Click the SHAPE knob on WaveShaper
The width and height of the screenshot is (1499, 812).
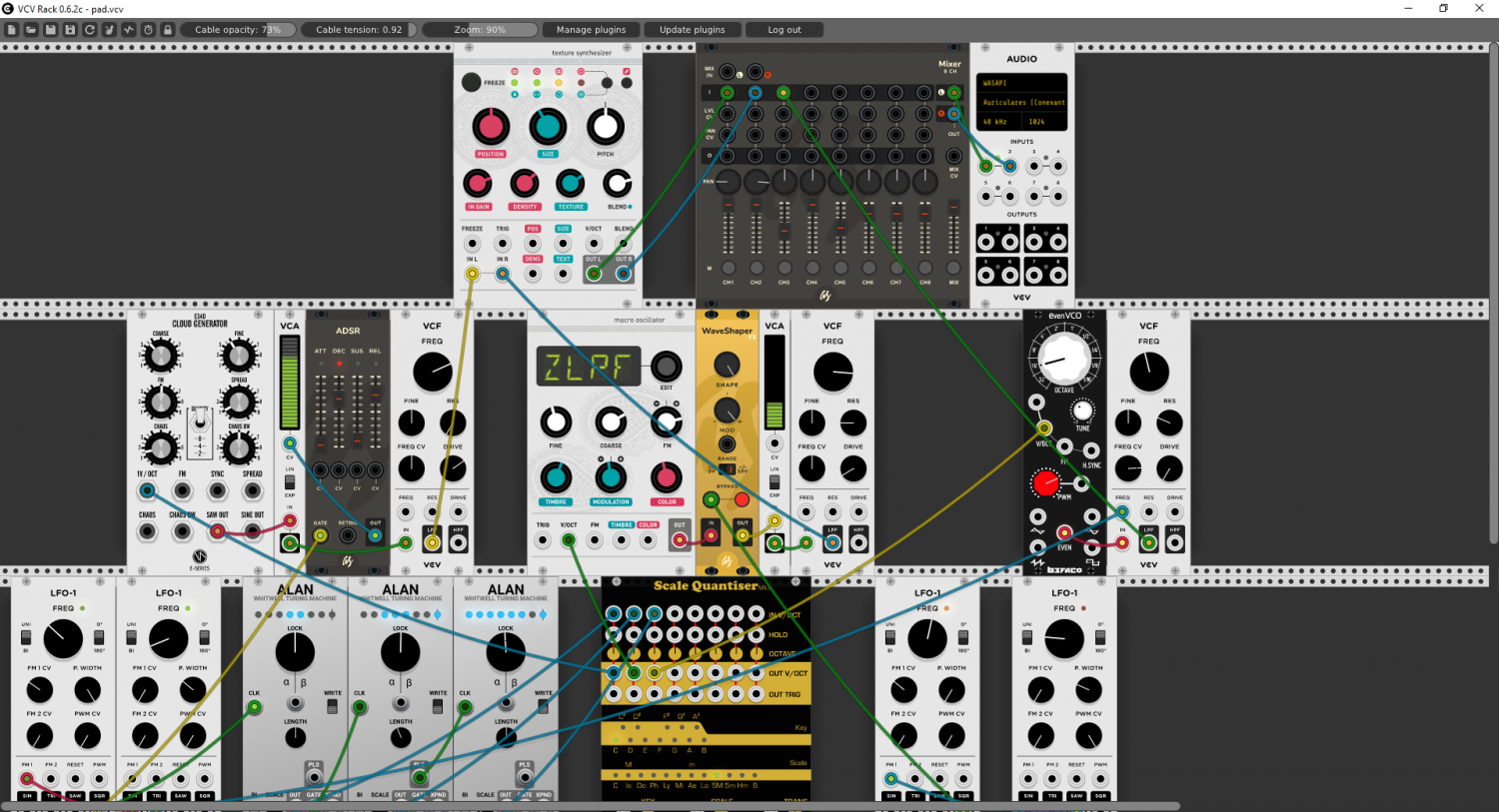(x=727, y=365)
